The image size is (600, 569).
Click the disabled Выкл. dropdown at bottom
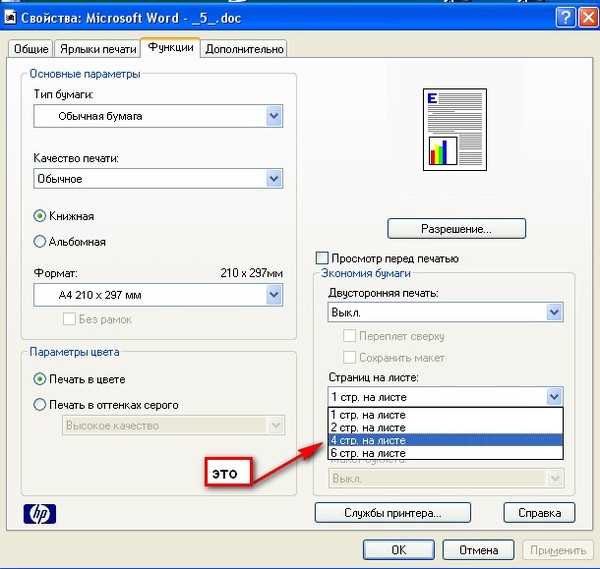[x=446, y=478]
